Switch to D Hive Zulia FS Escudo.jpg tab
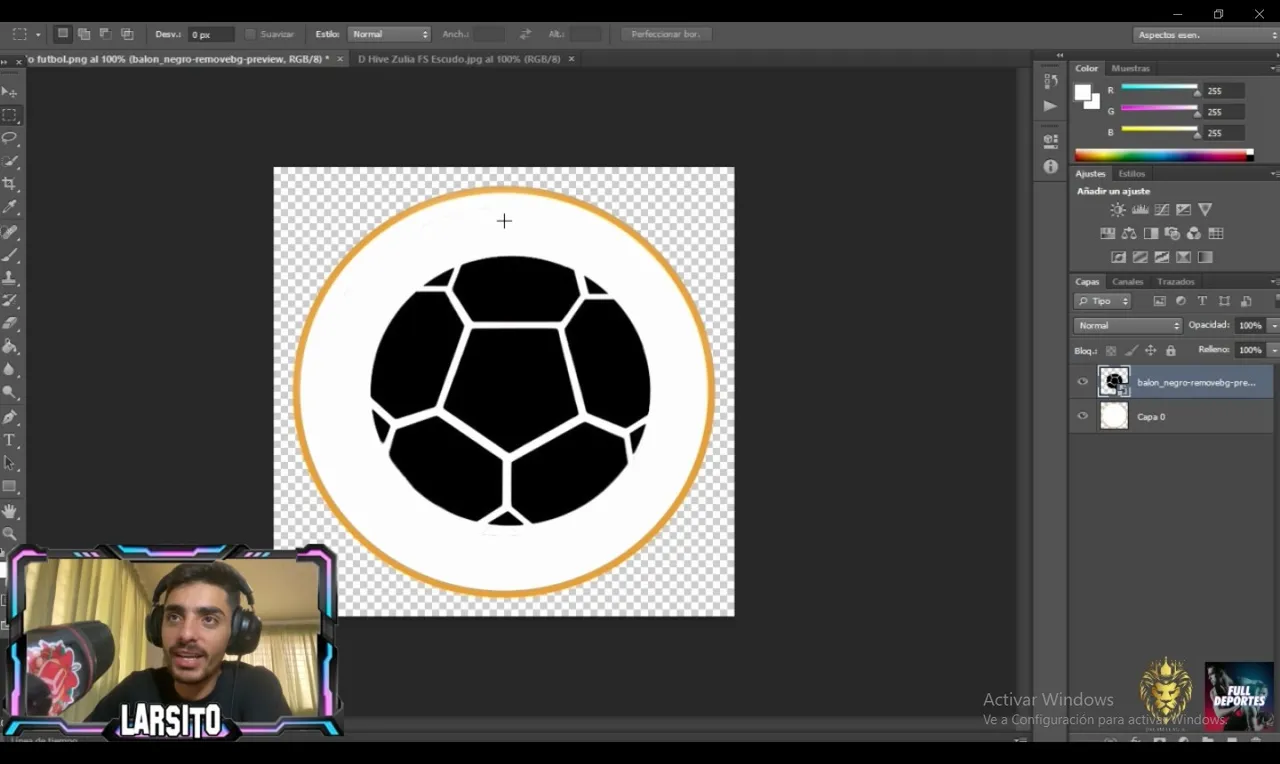This screenshot has width=1280, height=764. pyautogui.click(x=458, y=59)
